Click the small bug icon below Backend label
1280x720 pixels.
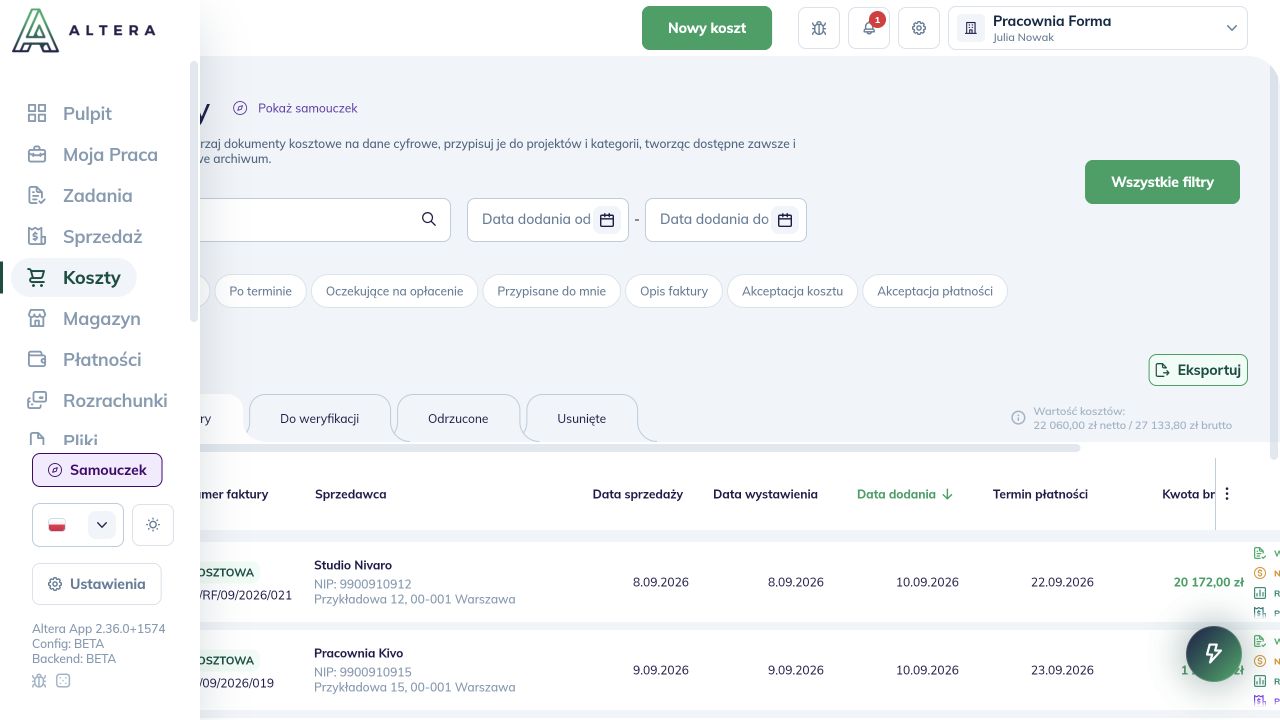coord(40,681)
